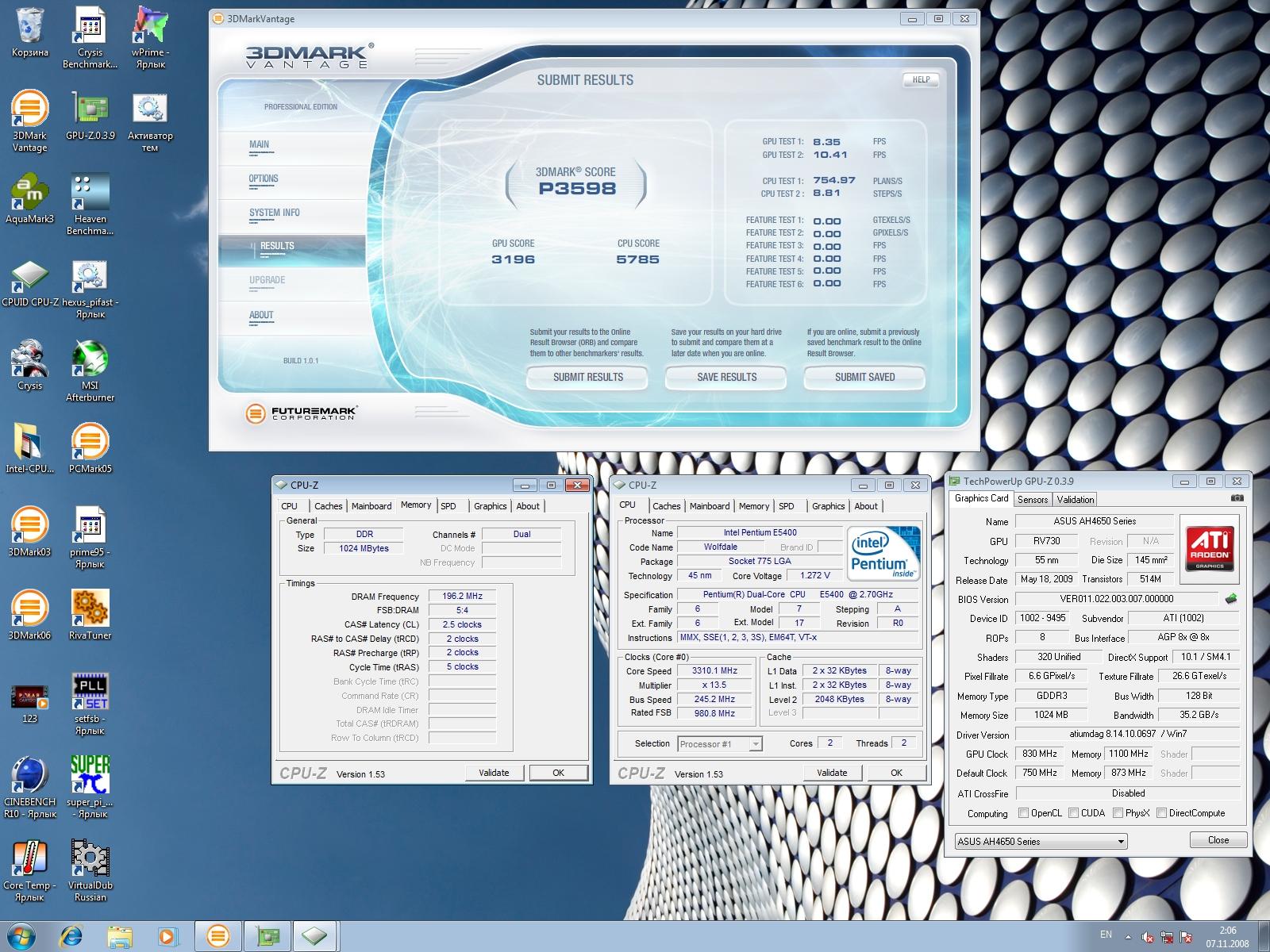Click SAVE RESULTS button
The image size is (1270, 952).
(x=726, y=377)
